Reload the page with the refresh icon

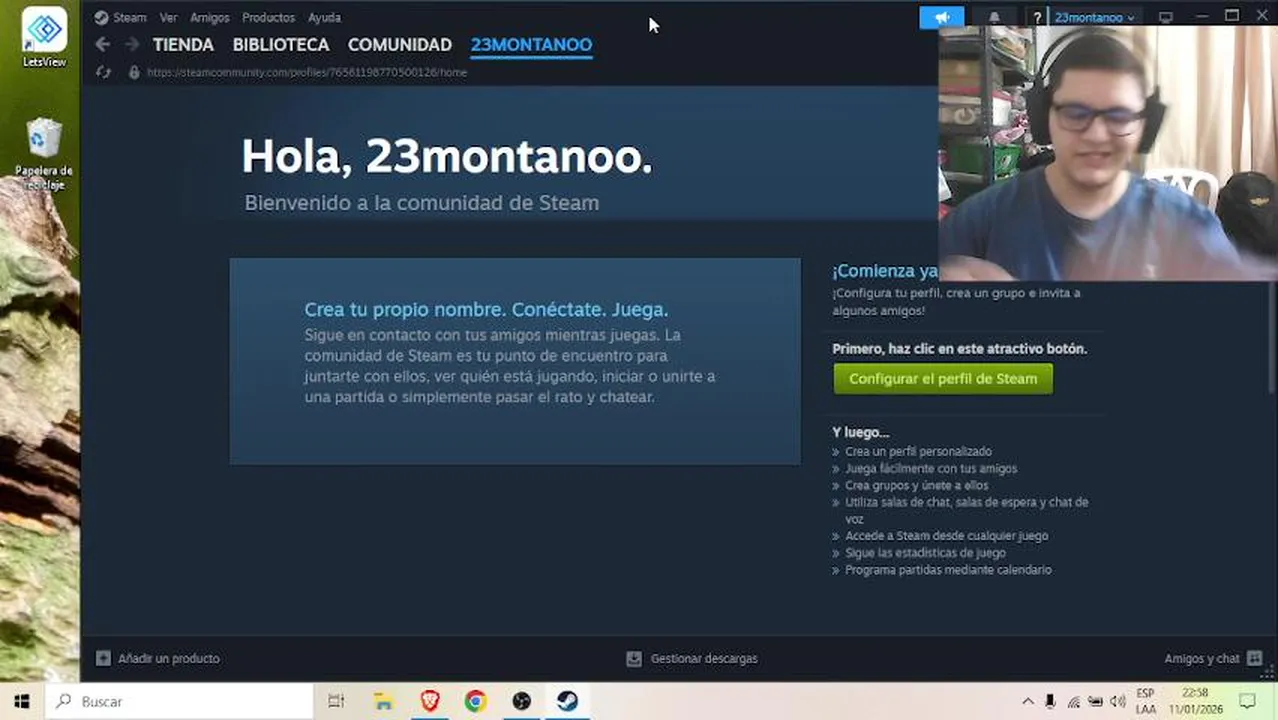(x=103, y=72)
